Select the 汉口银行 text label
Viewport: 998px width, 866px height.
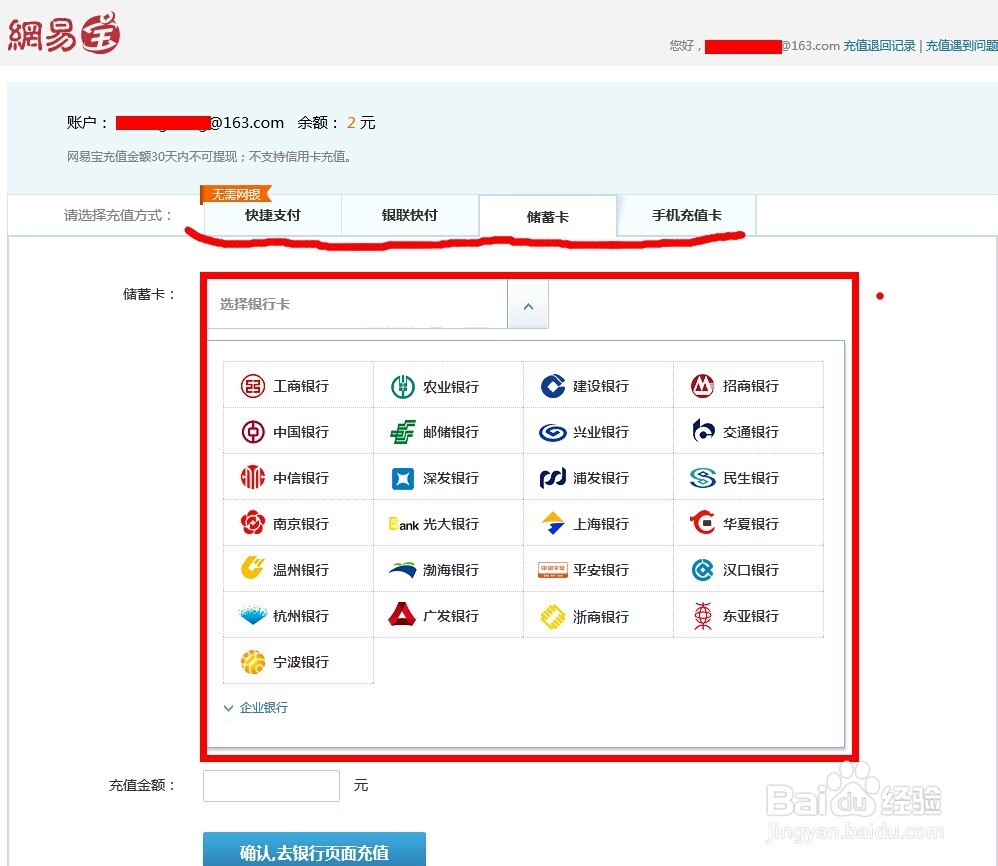[x=751, y=570]
